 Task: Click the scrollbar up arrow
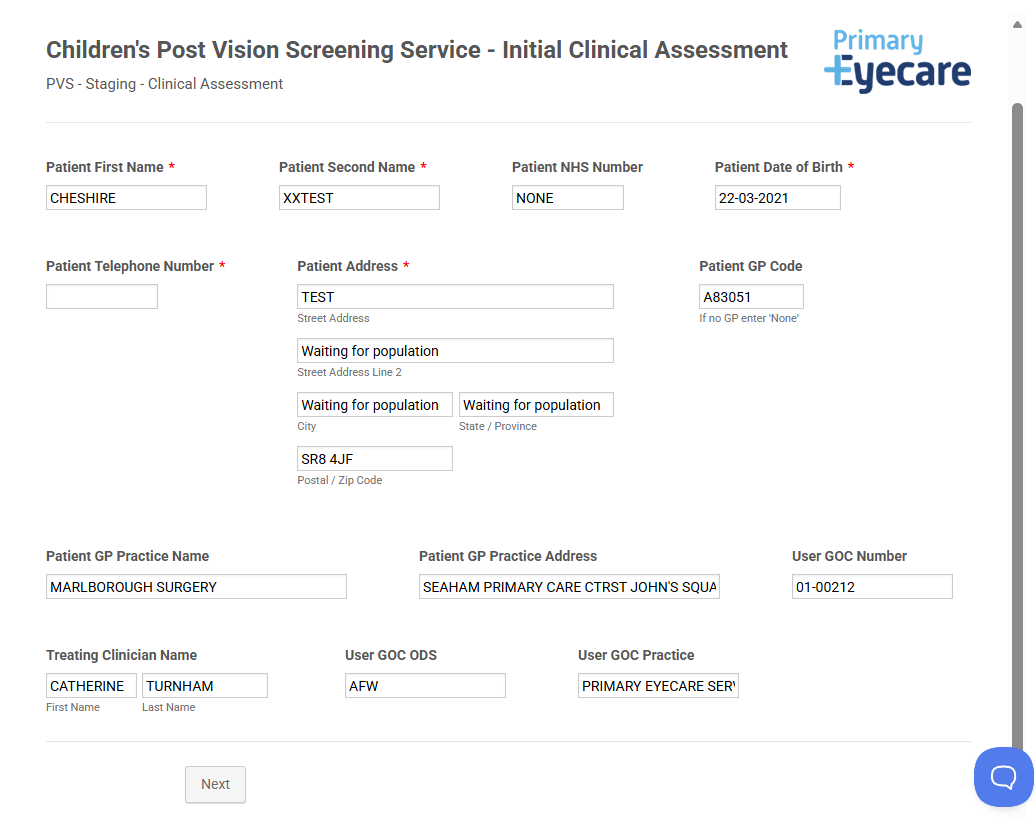click(x=1017, y=24)
